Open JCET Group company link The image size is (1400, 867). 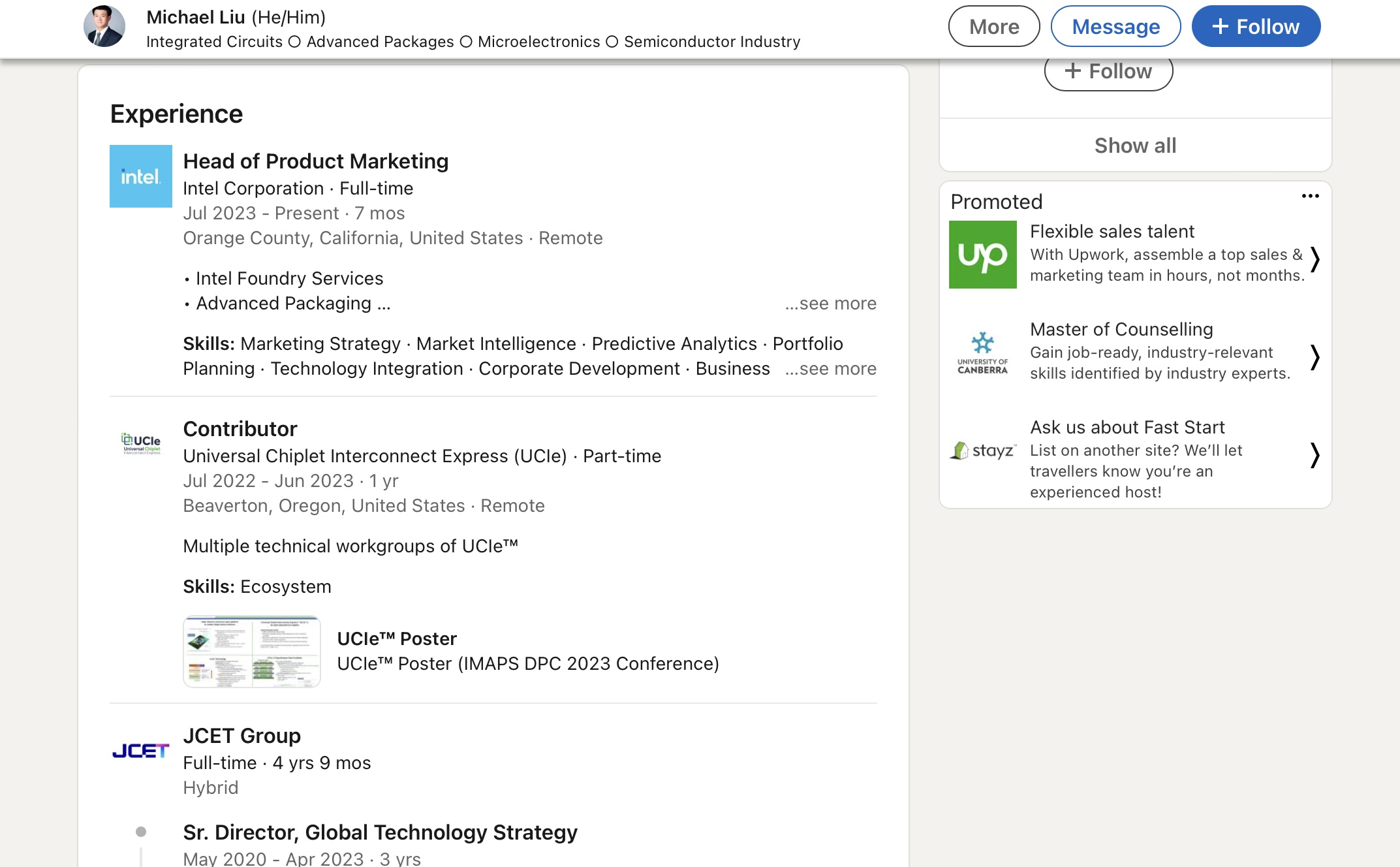[x=242, y=736]
